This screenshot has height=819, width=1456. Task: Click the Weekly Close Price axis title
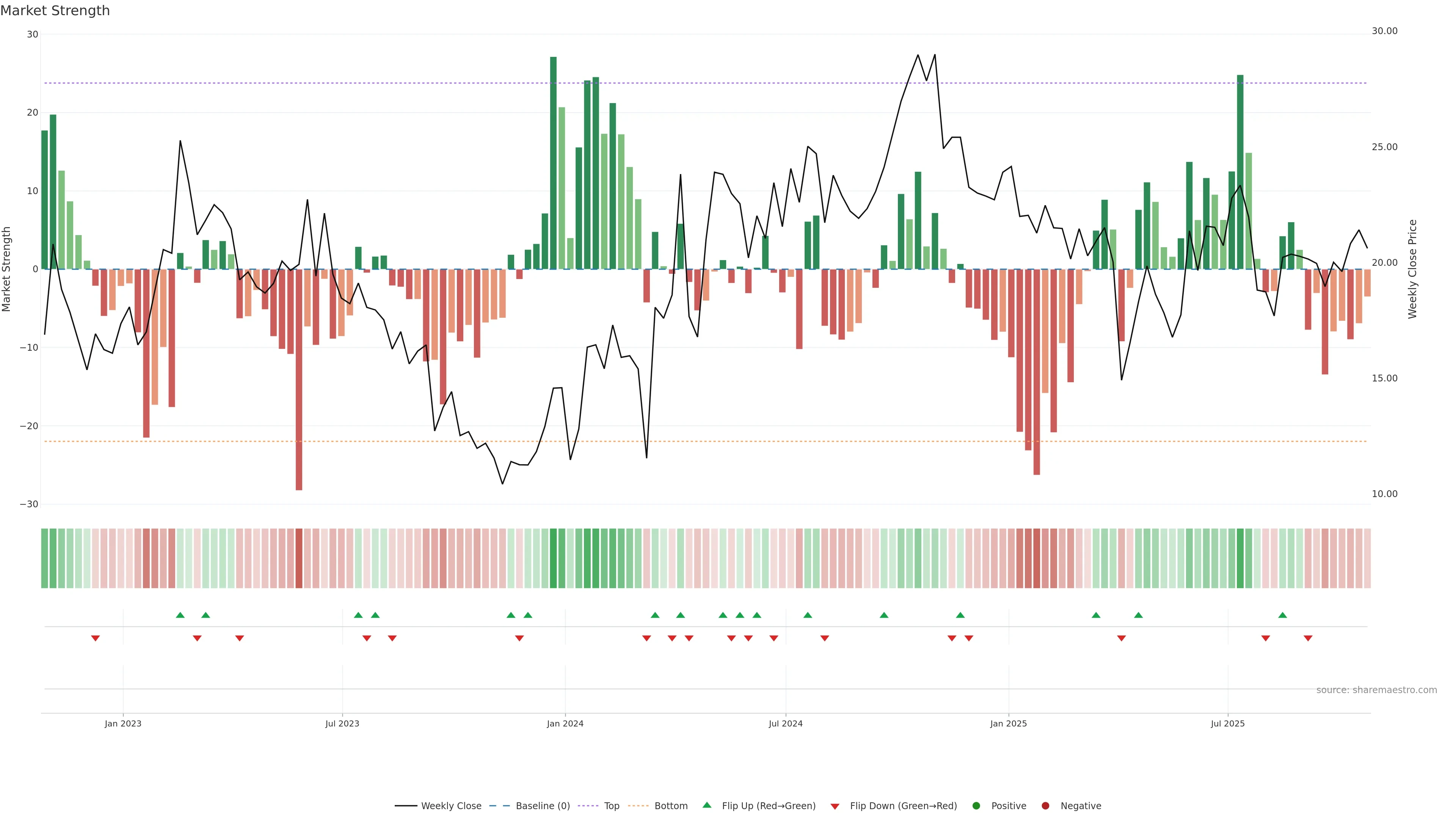pyautogui.click(x=1412, y=269)
